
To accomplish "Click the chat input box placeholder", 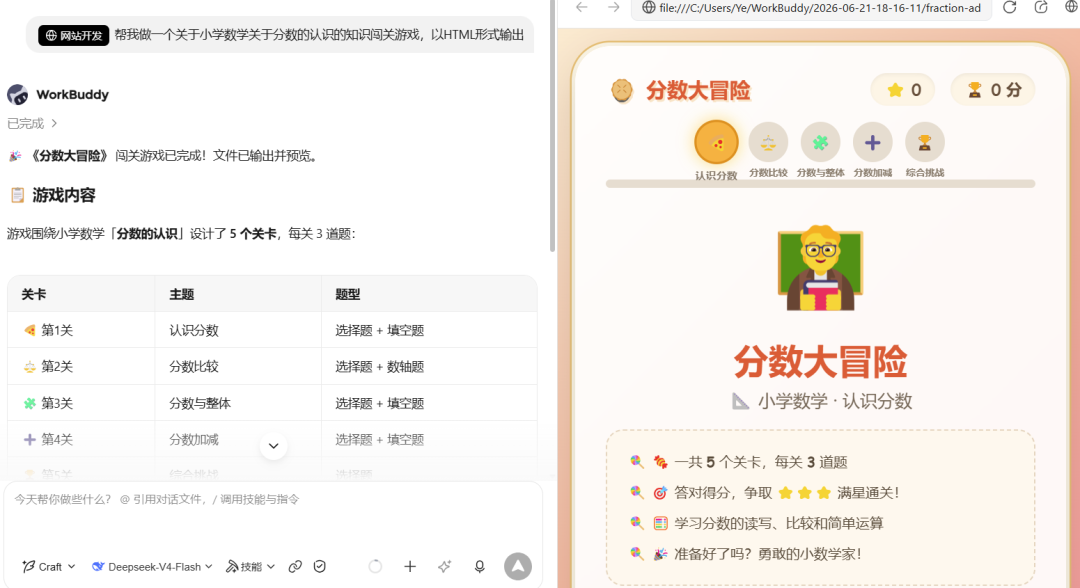I will (x=157, y=499).
